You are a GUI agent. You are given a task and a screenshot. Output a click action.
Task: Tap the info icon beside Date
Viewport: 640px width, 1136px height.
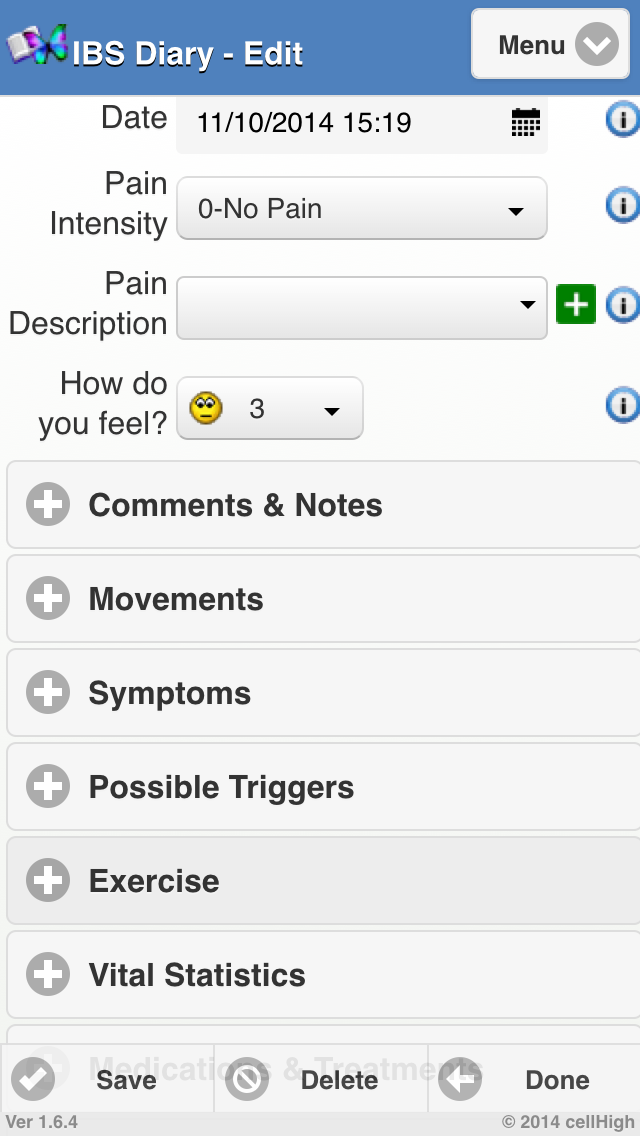[622, 121]
